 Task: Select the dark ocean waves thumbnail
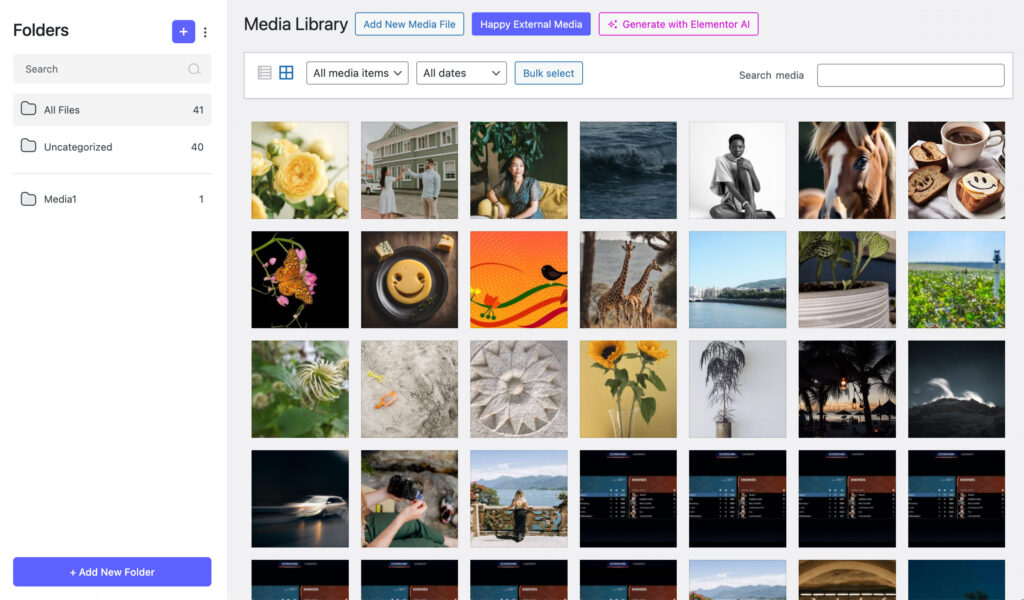[628, 170]
